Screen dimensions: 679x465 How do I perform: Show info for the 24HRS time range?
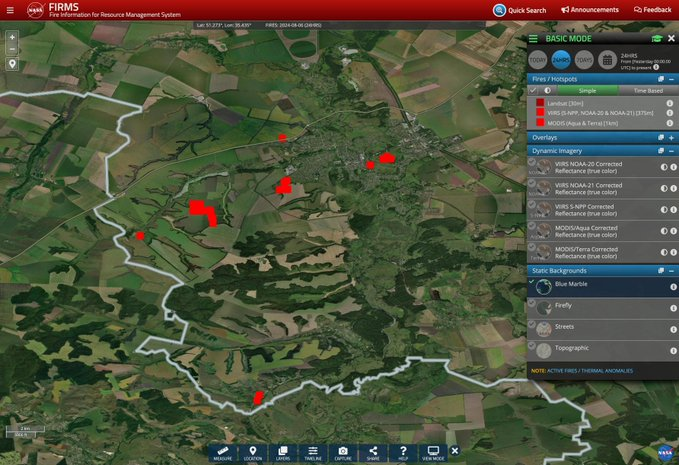(x=656, y=67)
